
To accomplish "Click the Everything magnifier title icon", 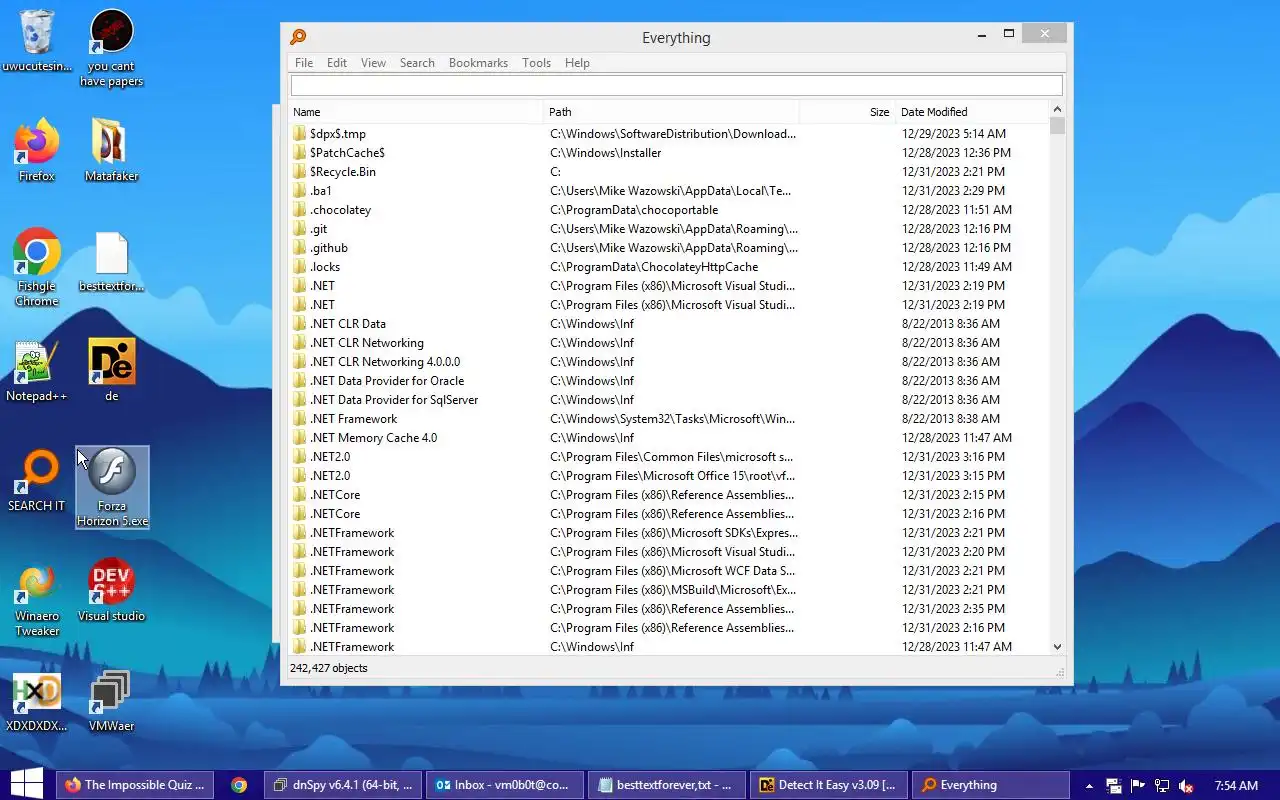I will point(298,38).
